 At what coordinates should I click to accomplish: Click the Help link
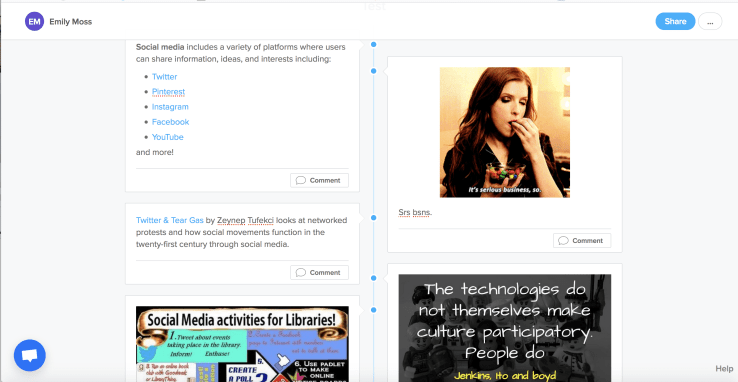click(x=724, y=368)
